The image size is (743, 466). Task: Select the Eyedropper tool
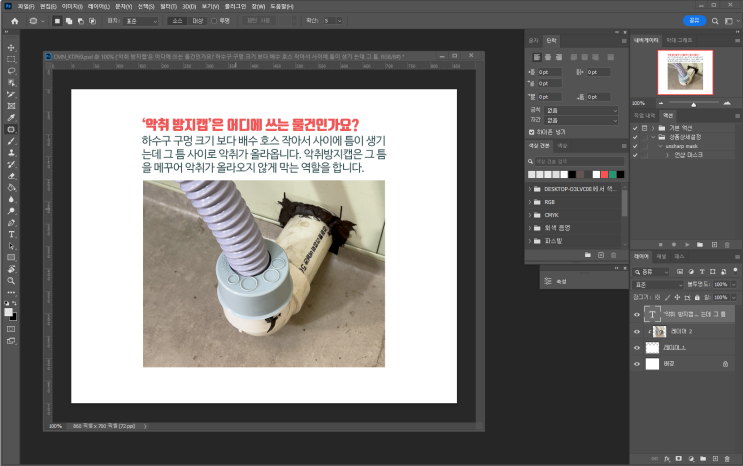tap(11, 117)
